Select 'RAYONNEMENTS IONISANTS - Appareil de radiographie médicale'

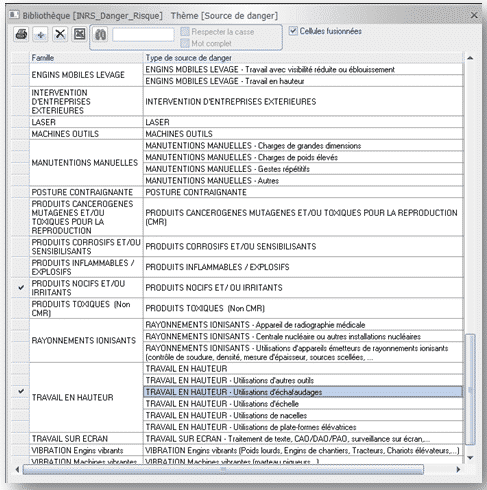[303, 325]
